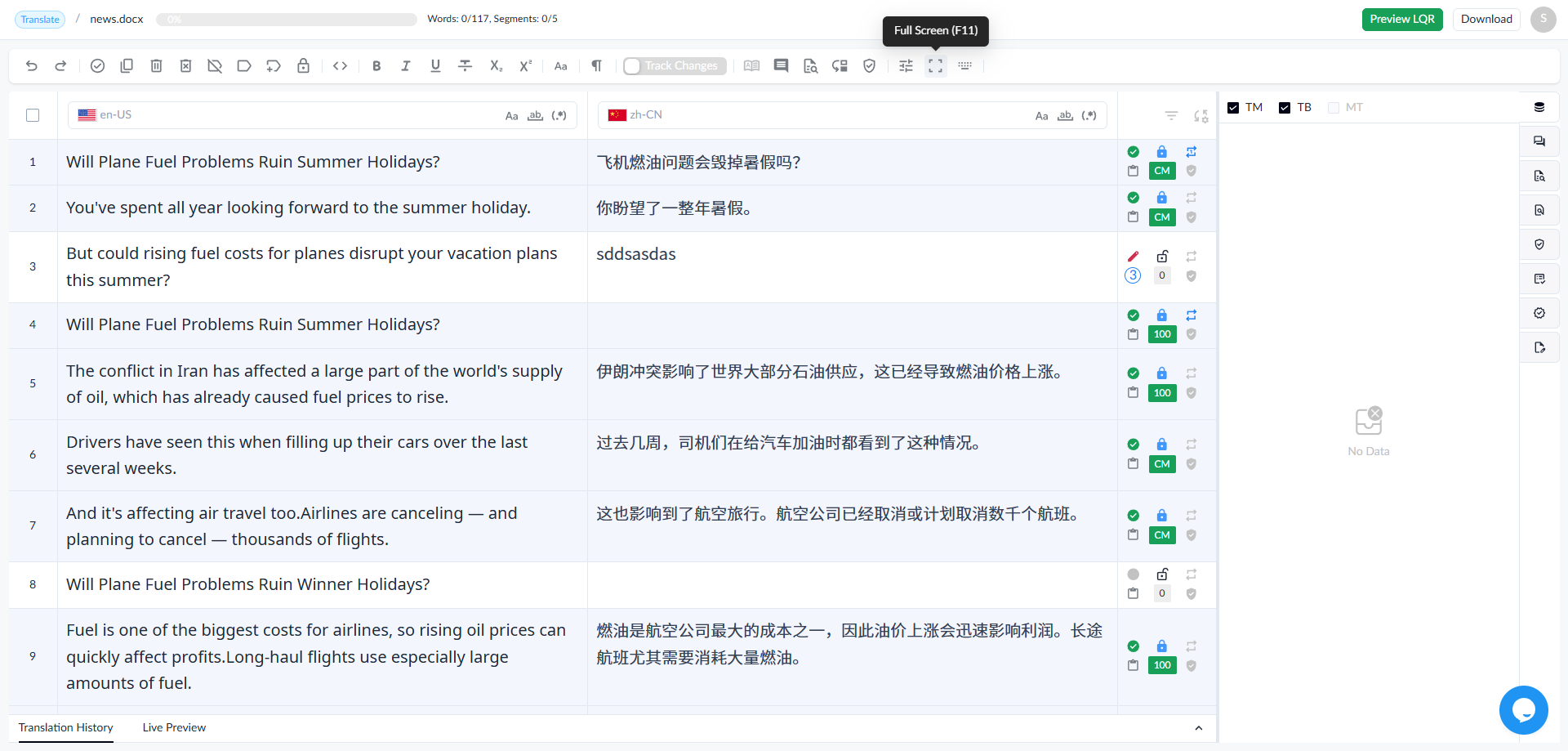Click the Full Screen toolbar icon
1568x751 pixels.
935,66
